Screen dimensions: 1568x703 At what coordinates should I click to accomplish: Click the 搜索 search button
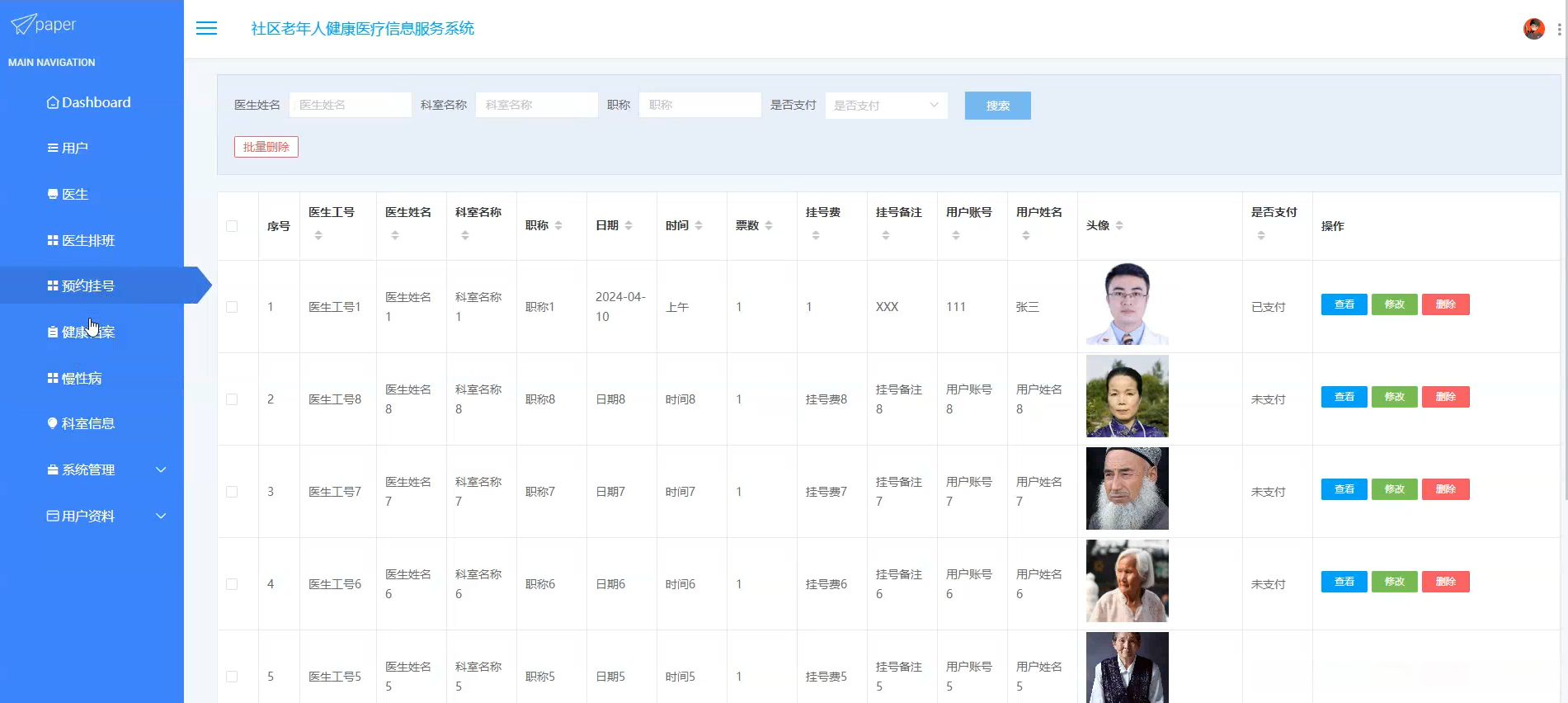pyautogui.click(x=997, y=106)
